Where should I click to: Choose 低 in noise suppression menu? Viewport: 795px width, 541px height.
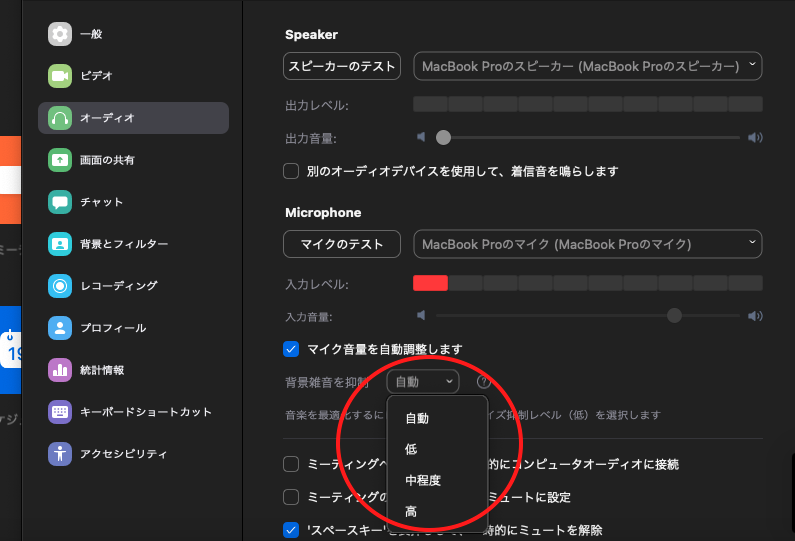click(x=411, y=450)
